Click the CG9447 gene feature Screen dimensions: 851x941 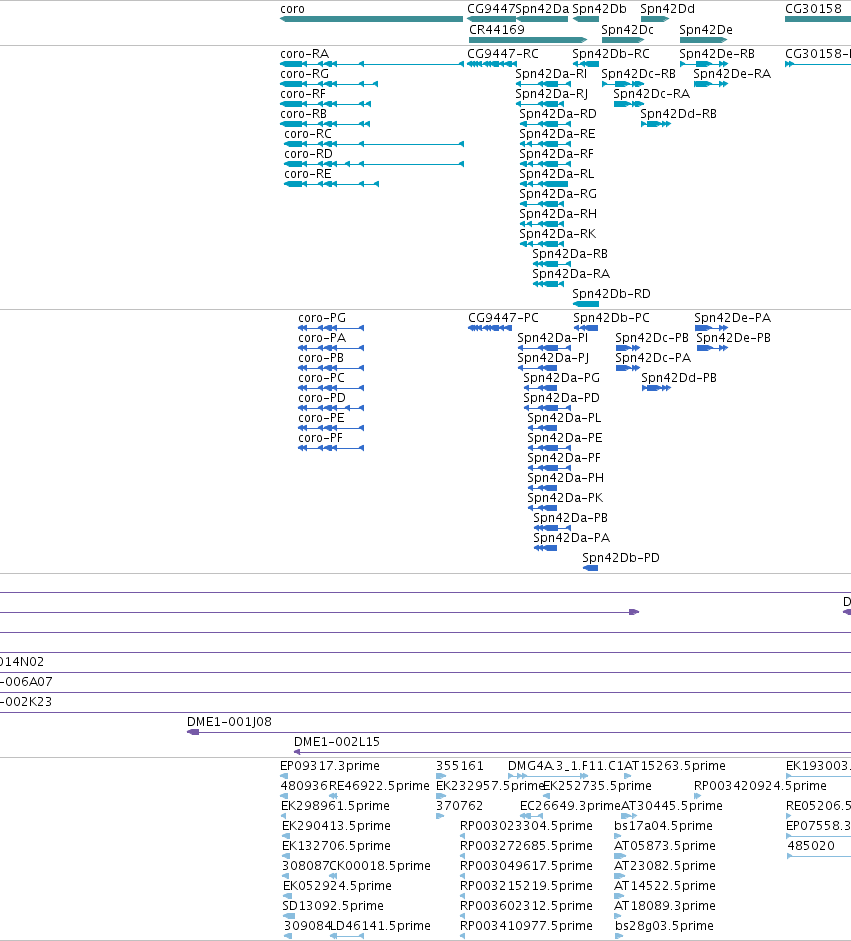click(491, 19)
